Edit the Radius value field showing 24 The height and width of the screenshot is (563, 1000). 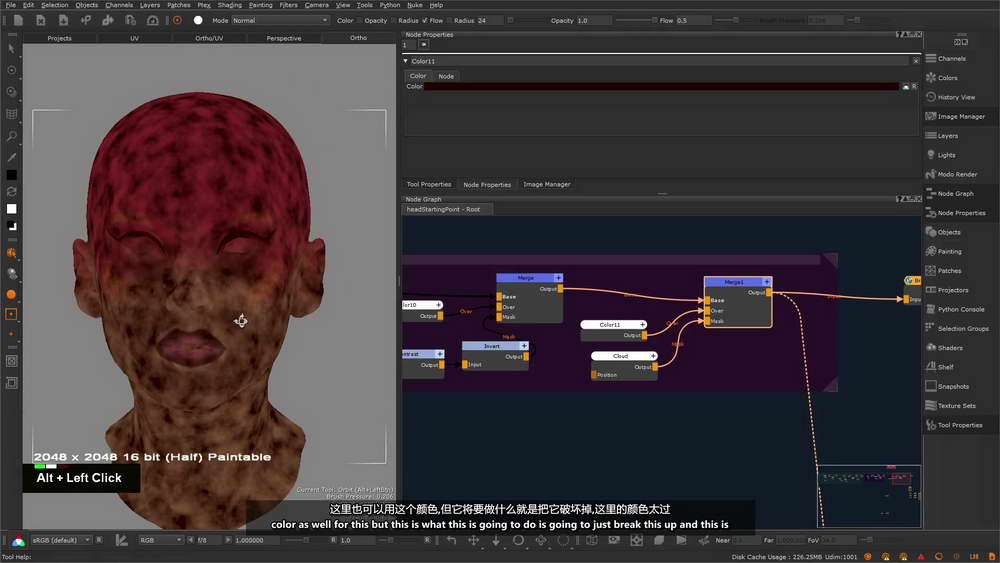tap(490, 20)
